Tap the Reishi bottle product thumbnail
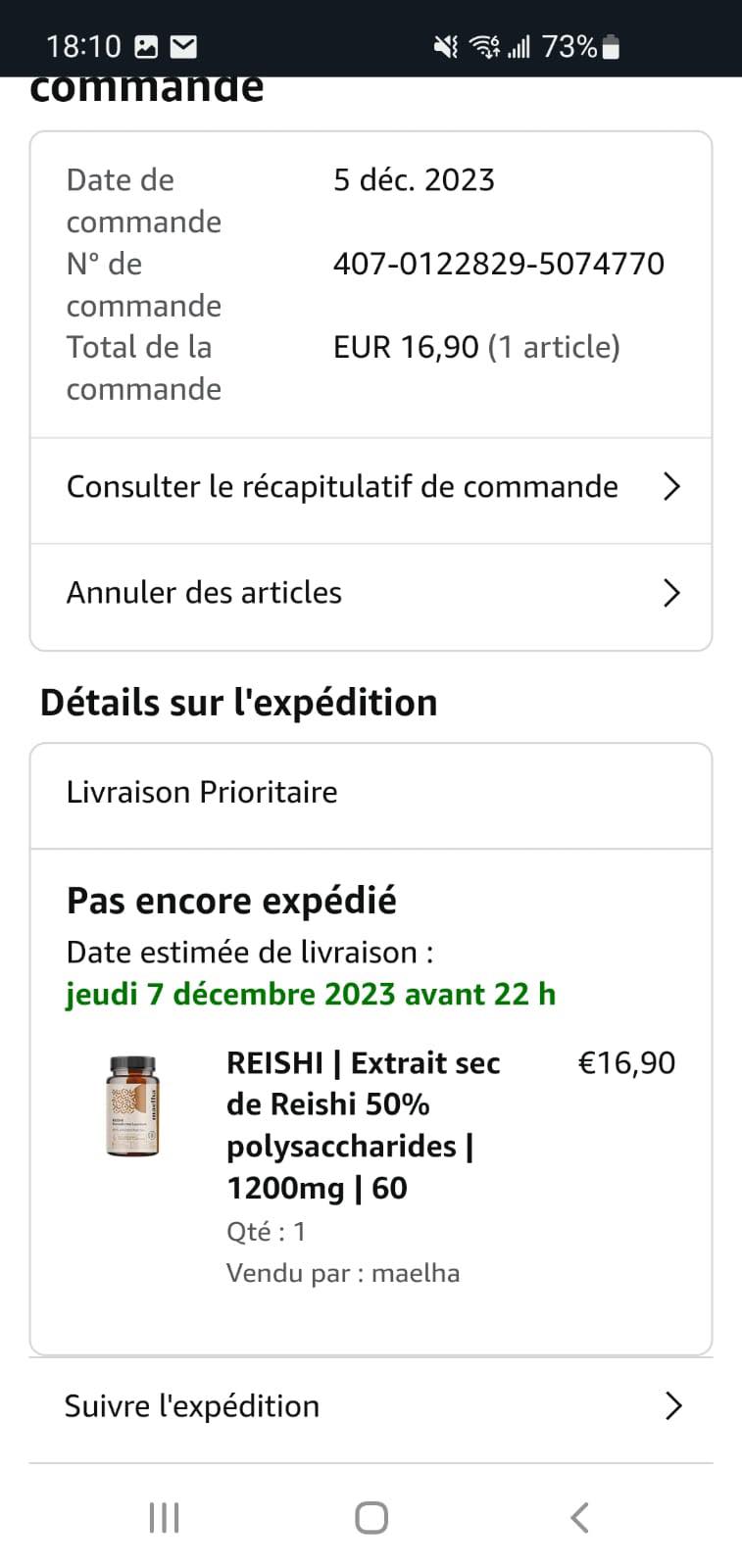 tap(132, 1105)
